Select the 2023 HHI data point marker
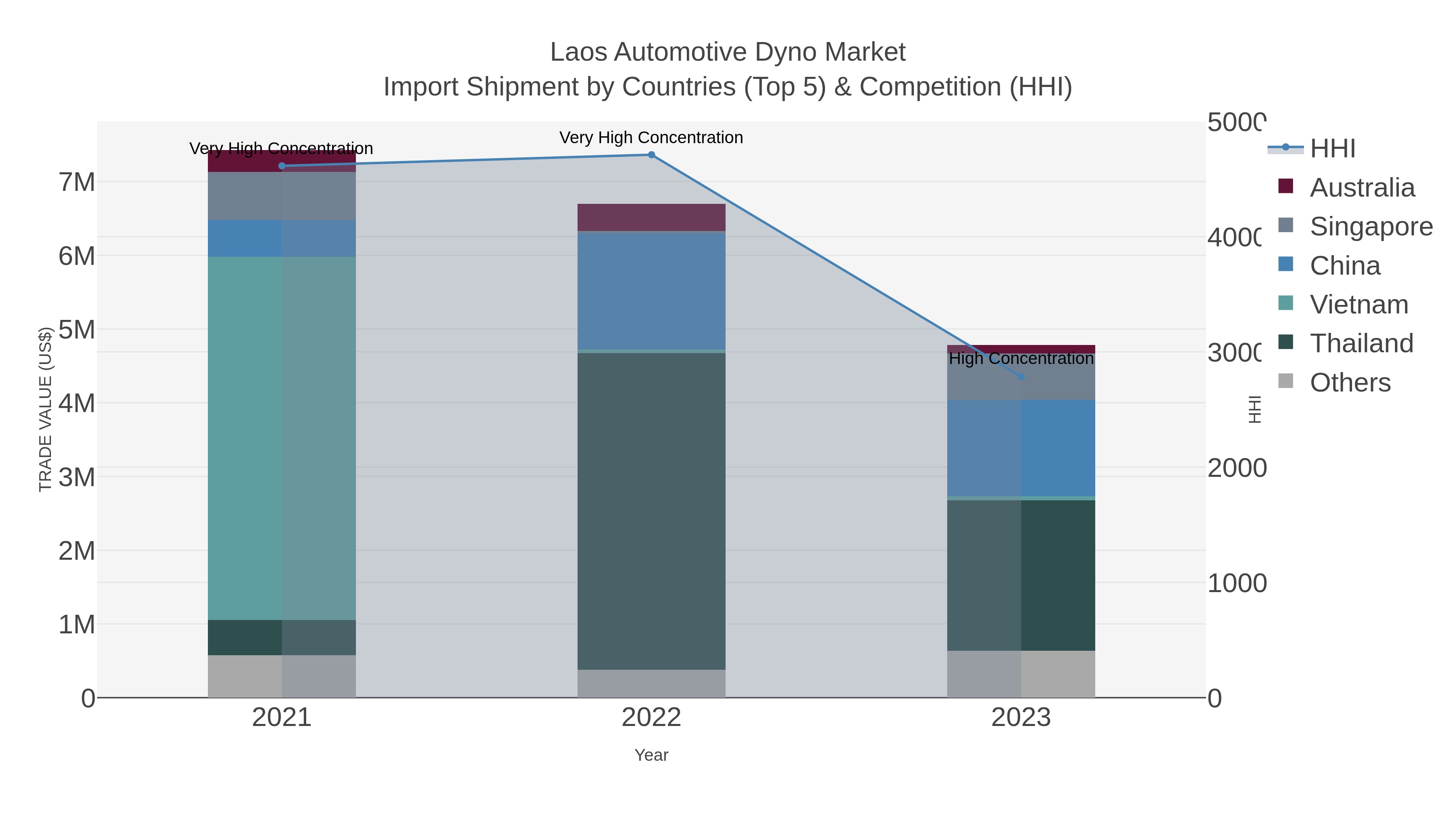 1021,377
